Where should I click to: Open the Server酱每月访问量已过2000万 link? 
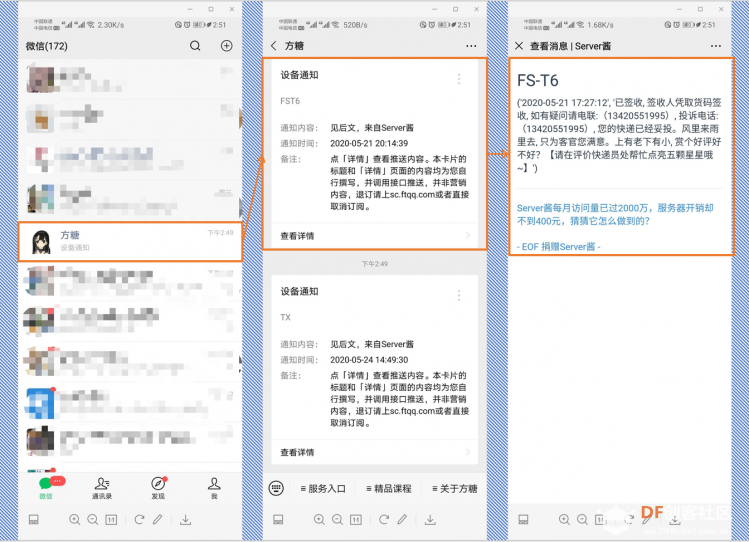(615, 214)
